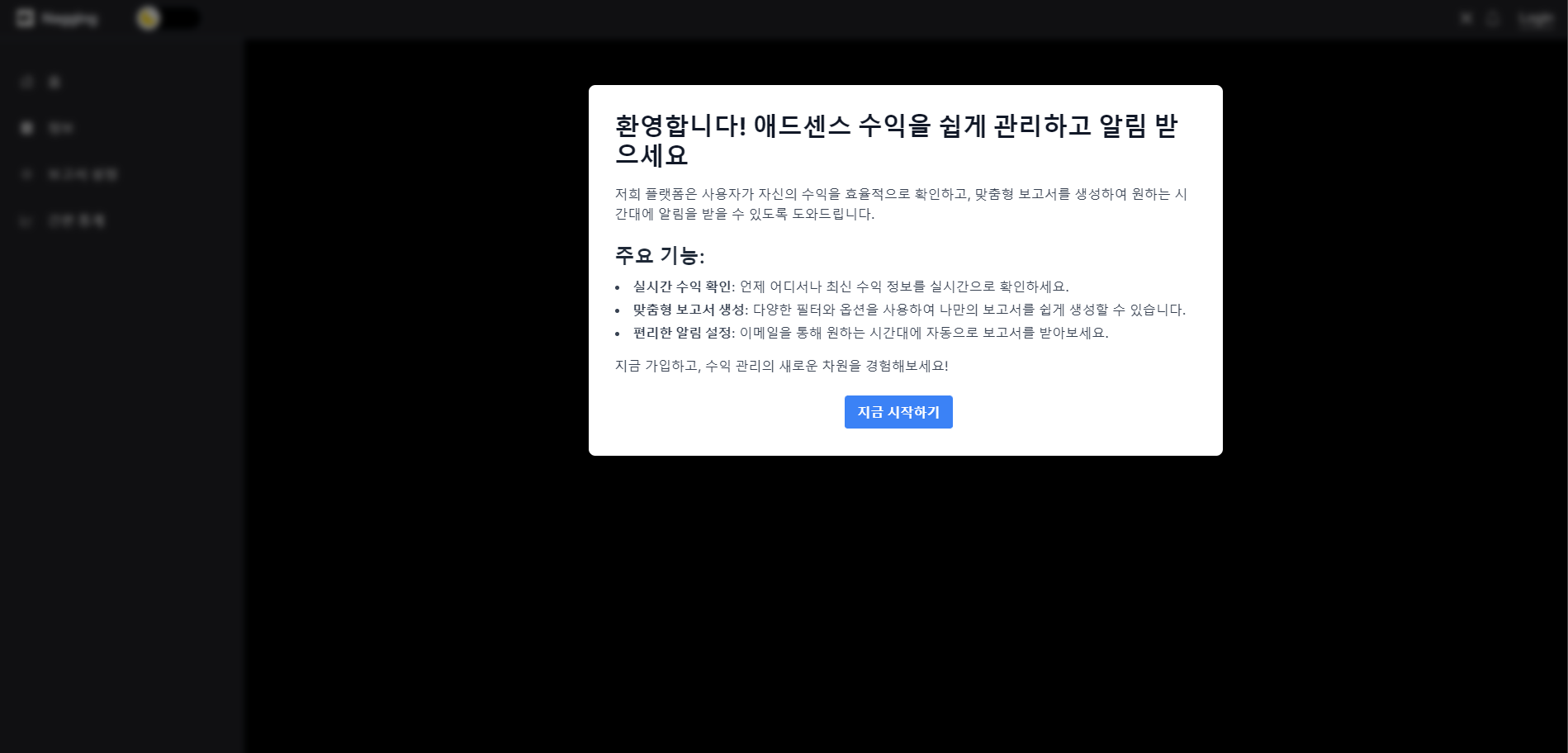The height and width of the screenshot is (753, 1568).
Task: Toggle the yellow theme switch in header
Action: pos(167,18)
